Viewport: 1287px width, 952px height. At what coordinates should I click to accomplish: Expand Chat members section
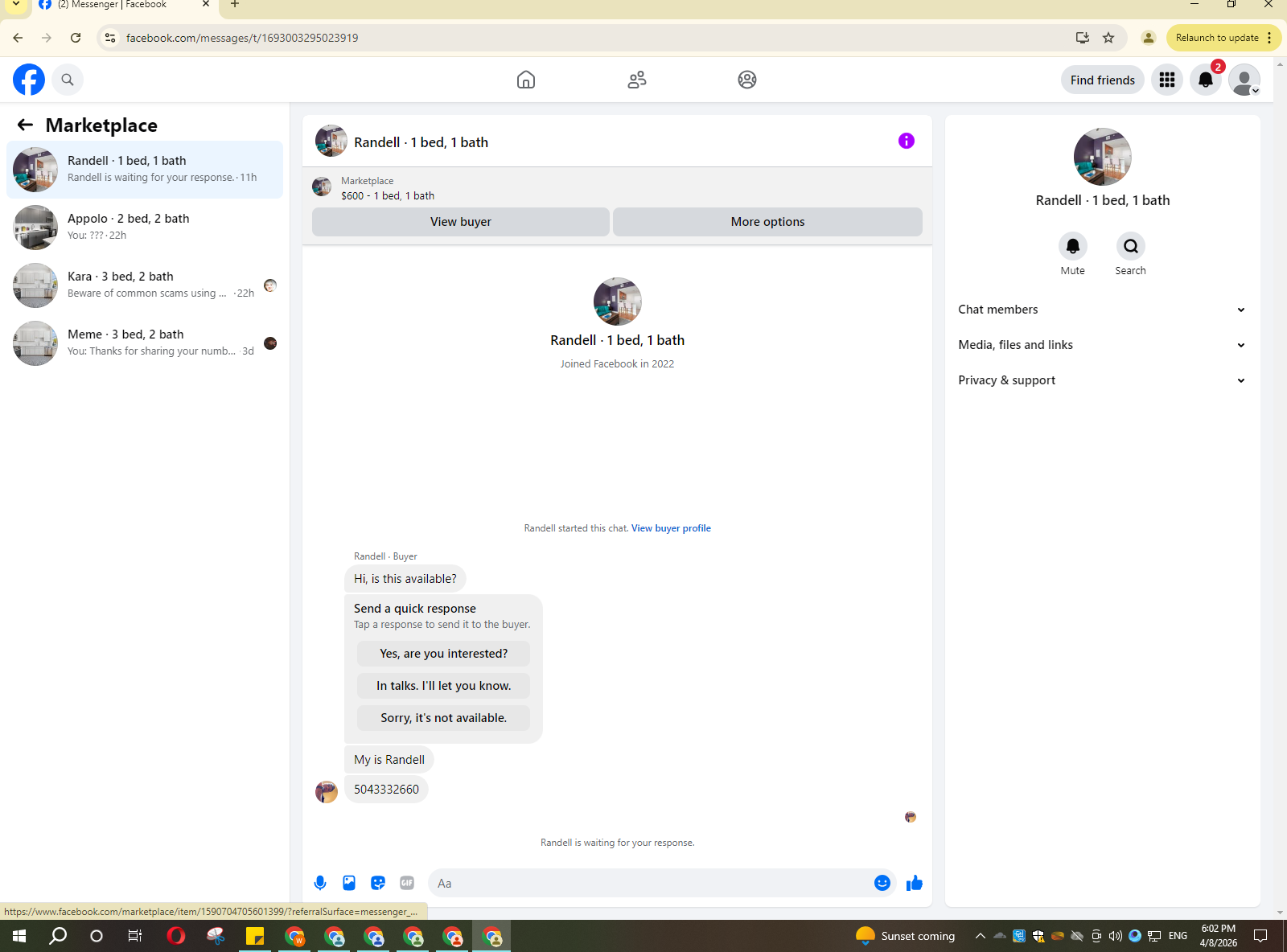(1102, 310)
